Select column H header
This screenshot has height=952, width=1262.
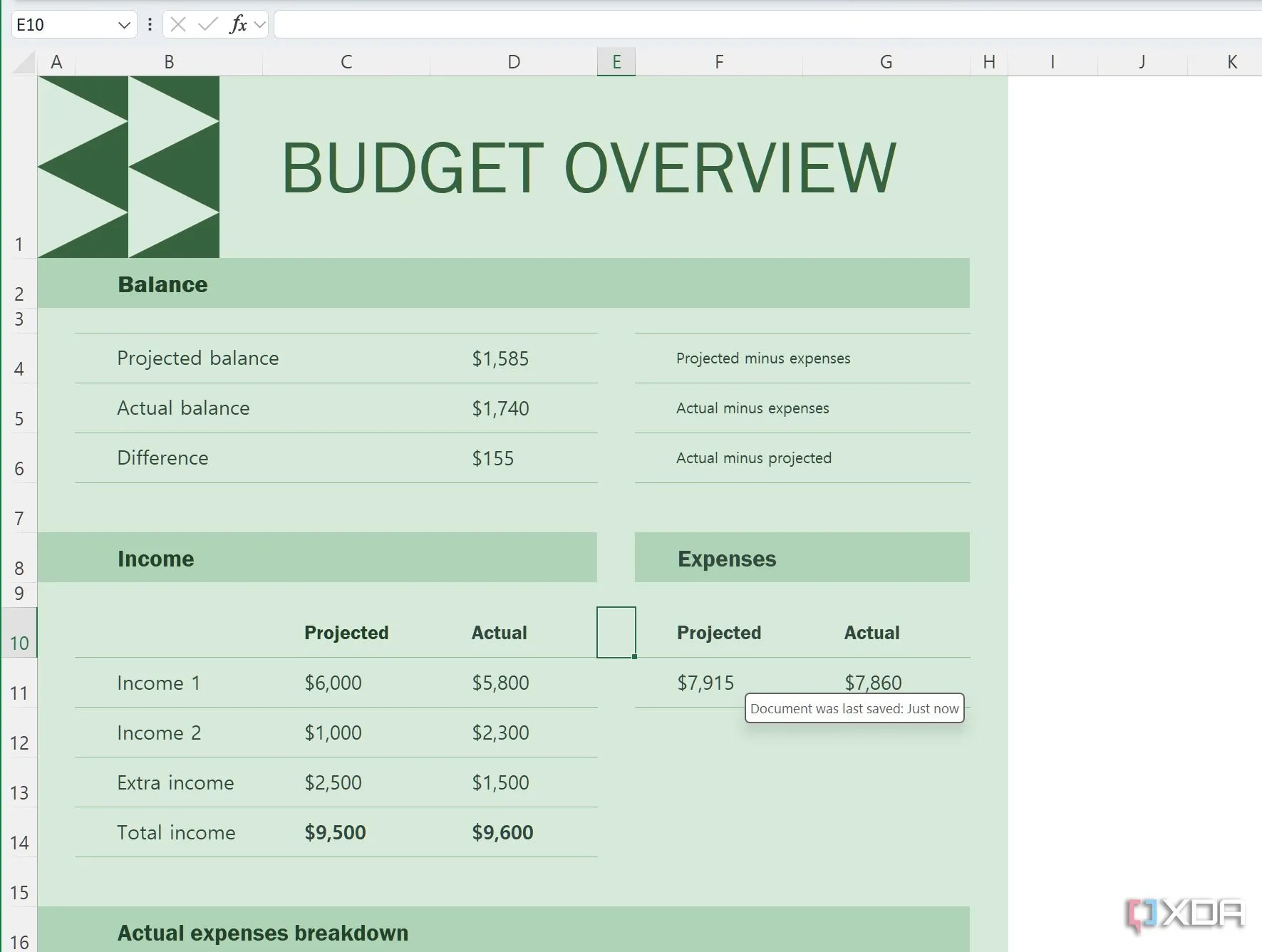tap(989, 62)
